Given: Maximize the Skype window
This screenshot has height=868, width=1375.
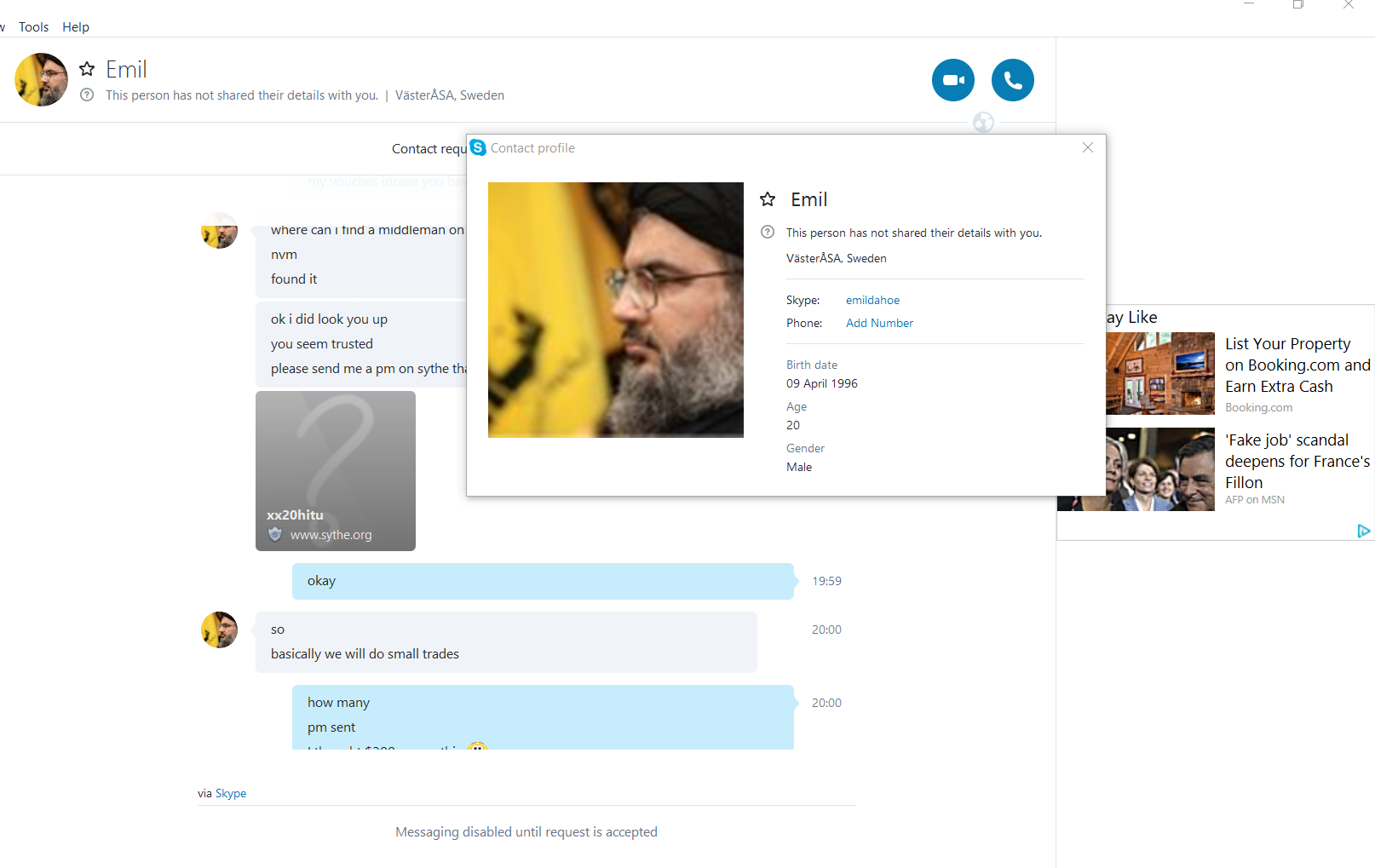Looking at the screenshot, I should pyautogui.click(x=1298, y=5).
